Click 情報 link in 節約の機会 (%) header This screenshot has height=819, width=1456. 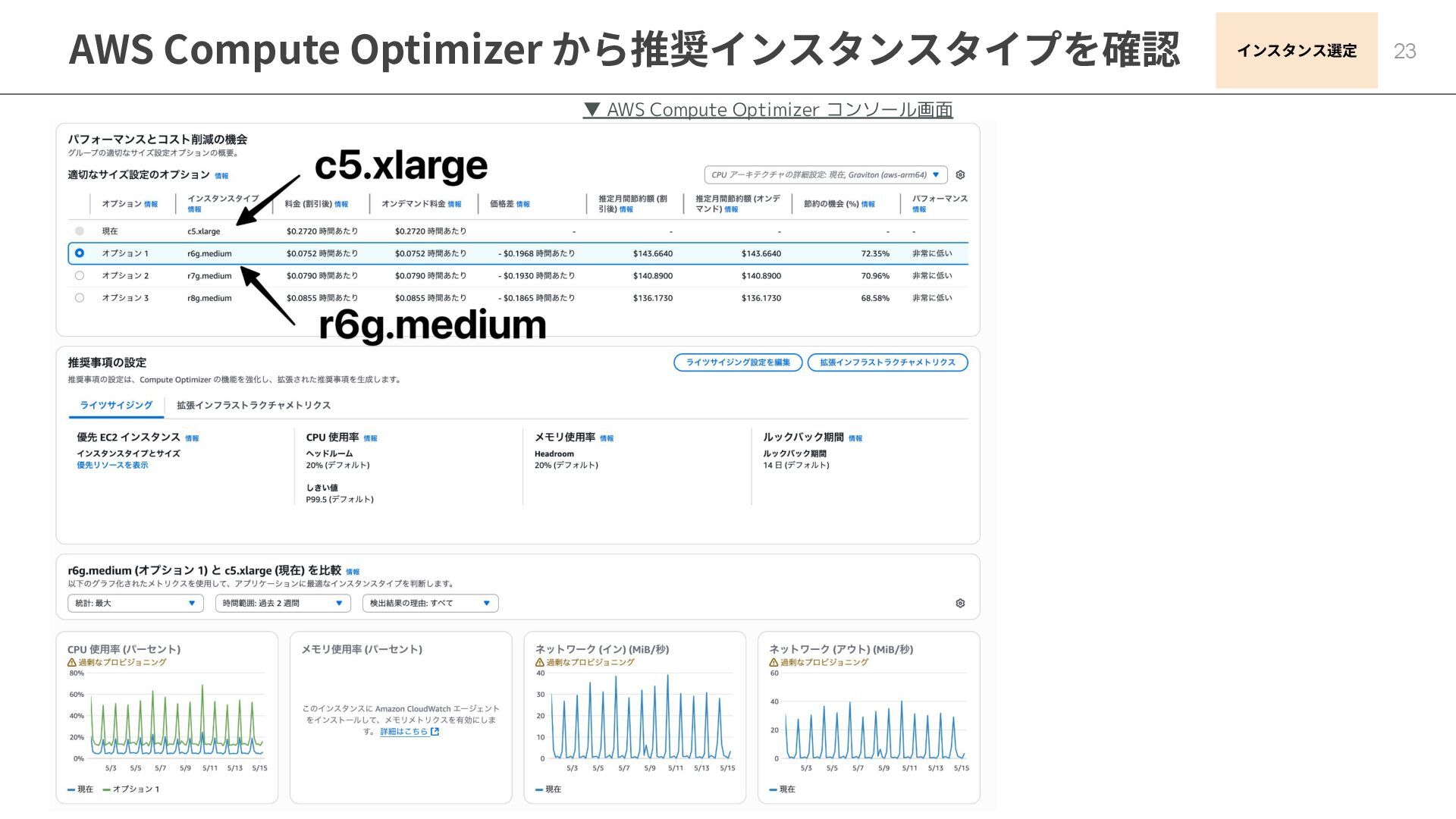coord(868,205)
